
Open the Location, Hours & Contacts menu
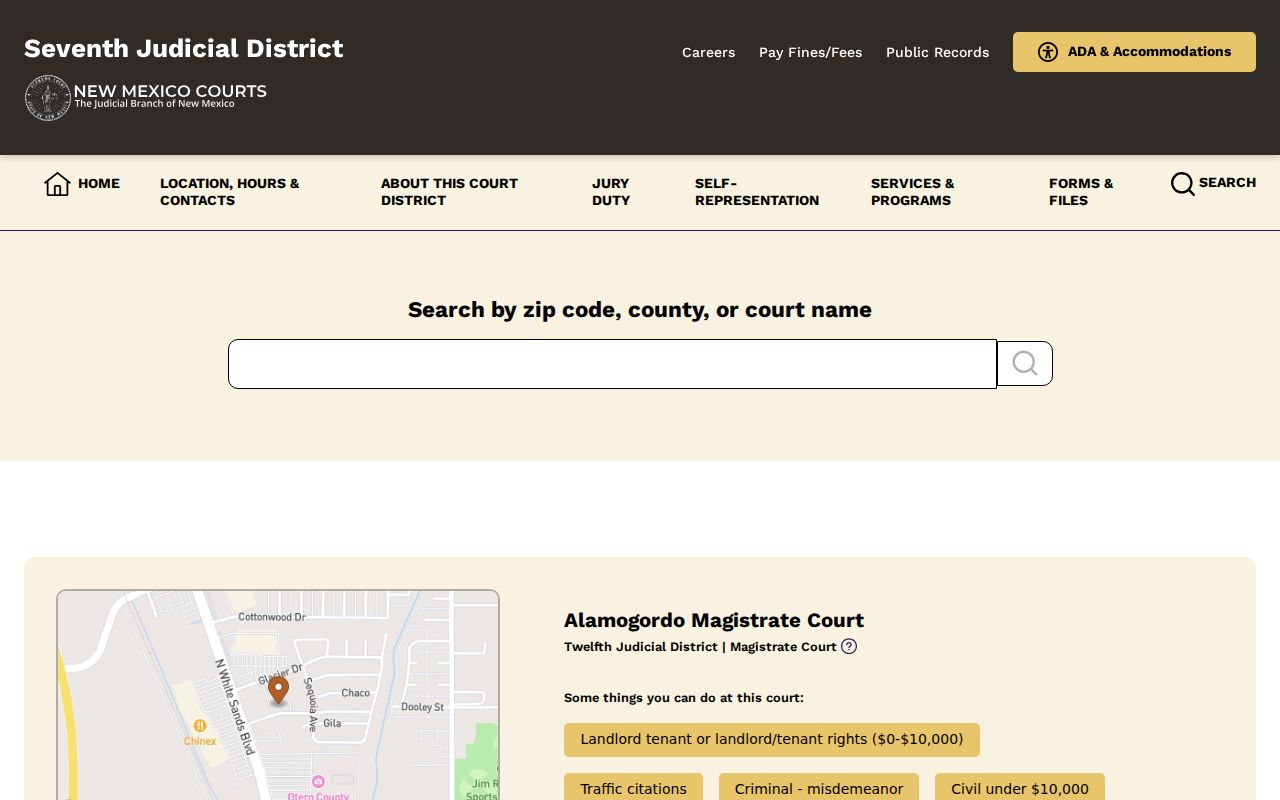pos(230,192)
